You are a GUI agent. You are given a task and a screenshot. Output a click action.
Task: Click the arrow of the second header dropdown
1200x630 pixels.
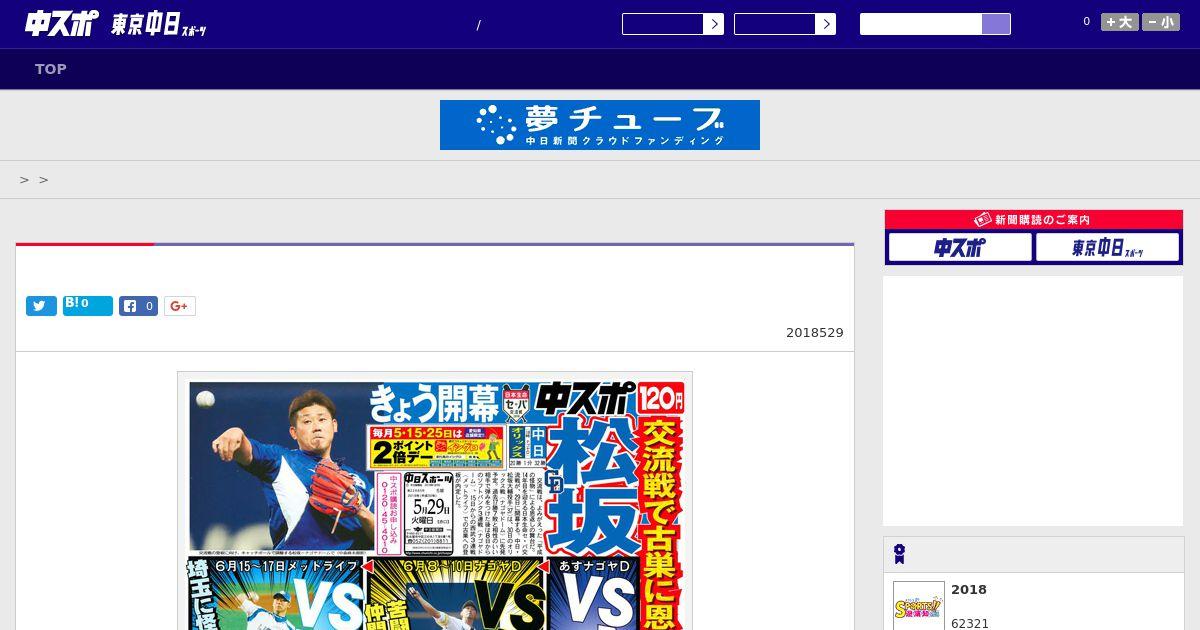pos(825,24)
